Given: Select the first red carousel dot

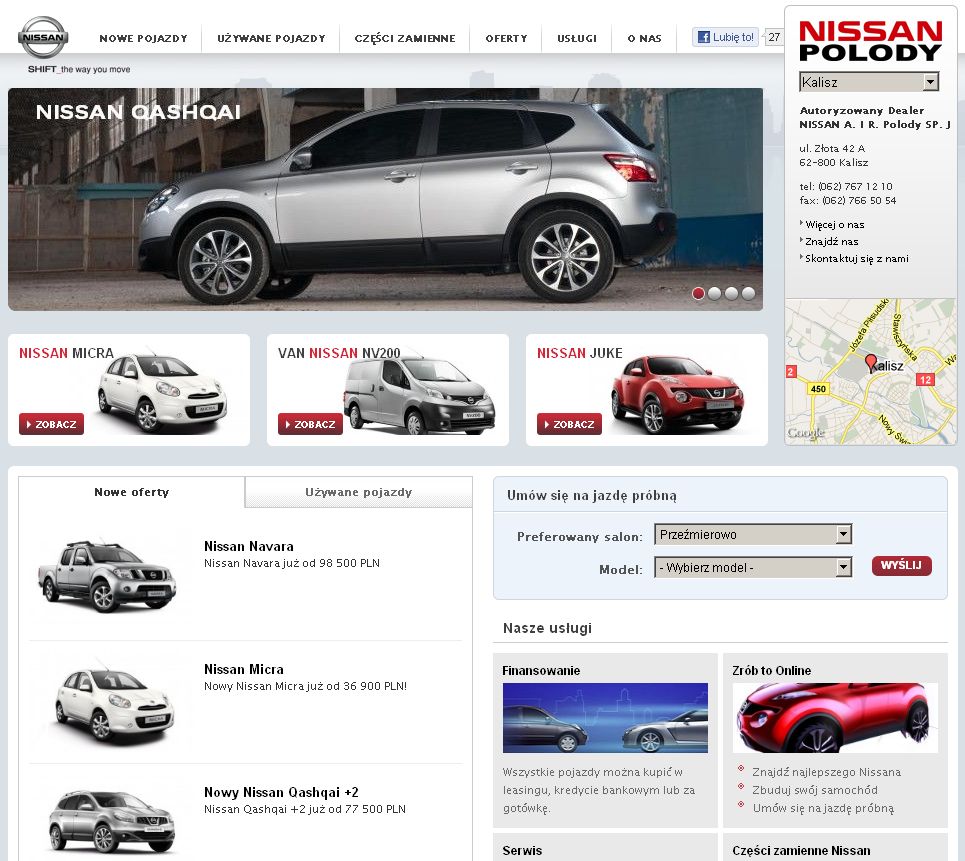Looking at the screenshot, I should click(x=698, y=293).
